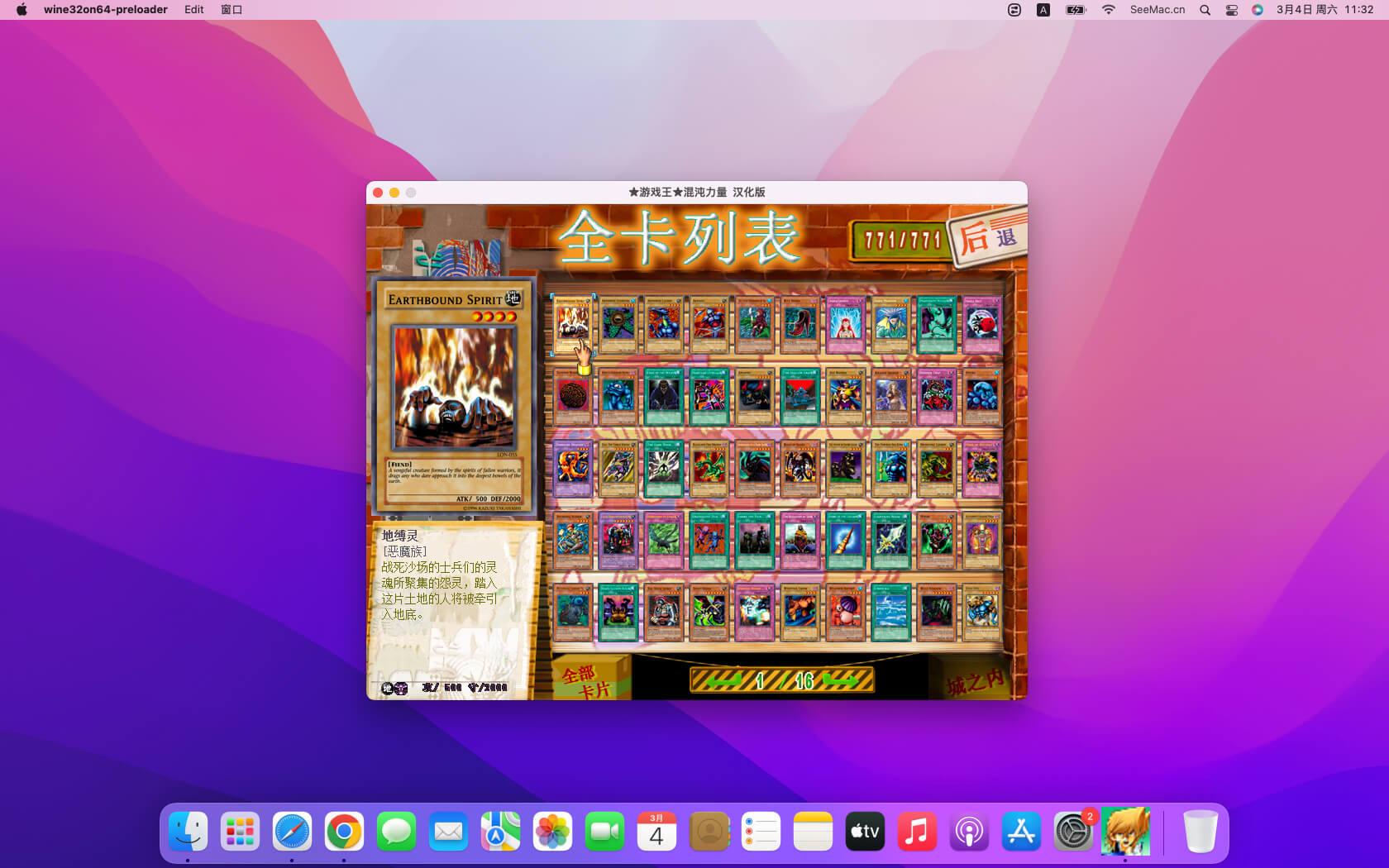This screenshot has width=1389, height=868.
Task: Select the pink card with robed bearded man
Action: pos(800,540)
